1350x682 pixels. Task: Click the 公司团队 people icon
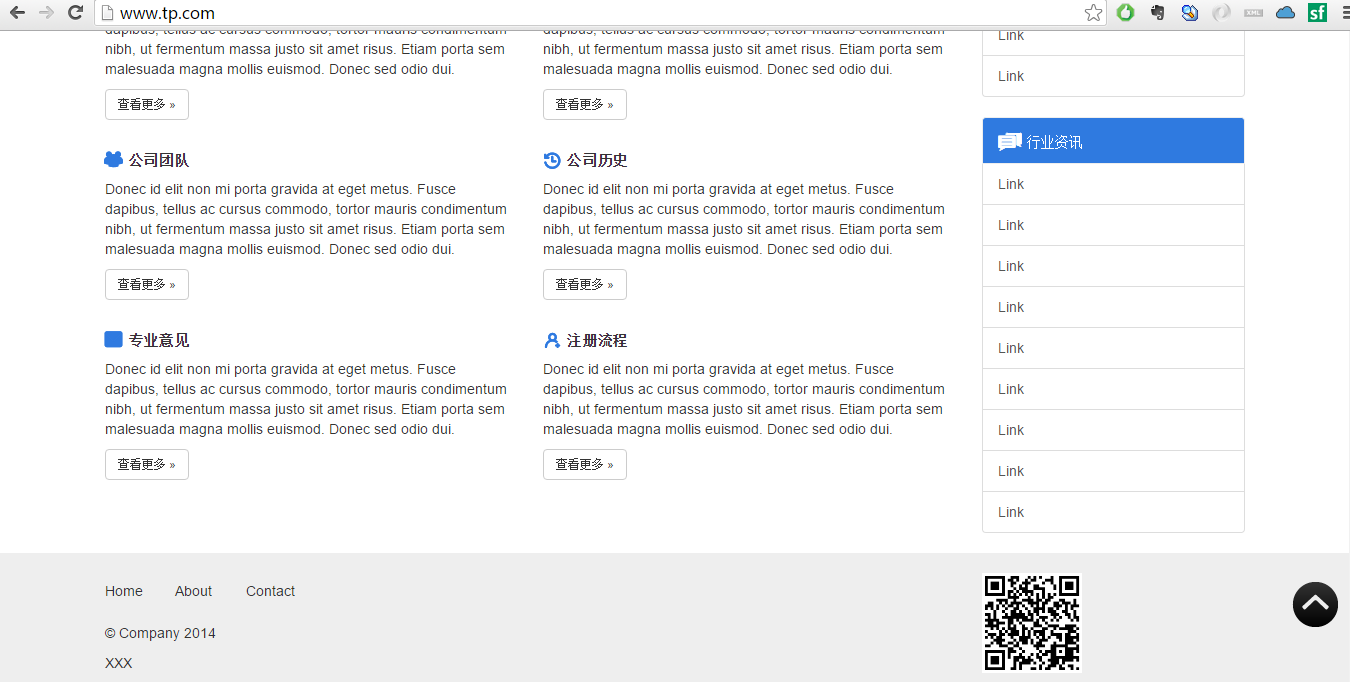(113, 159)
